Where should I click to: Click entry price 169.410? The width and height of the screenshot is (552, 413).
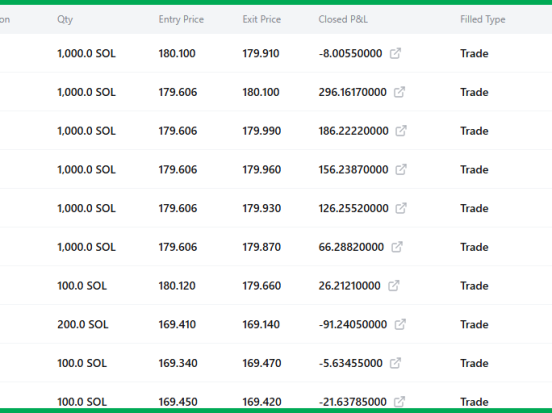point(177,325)
